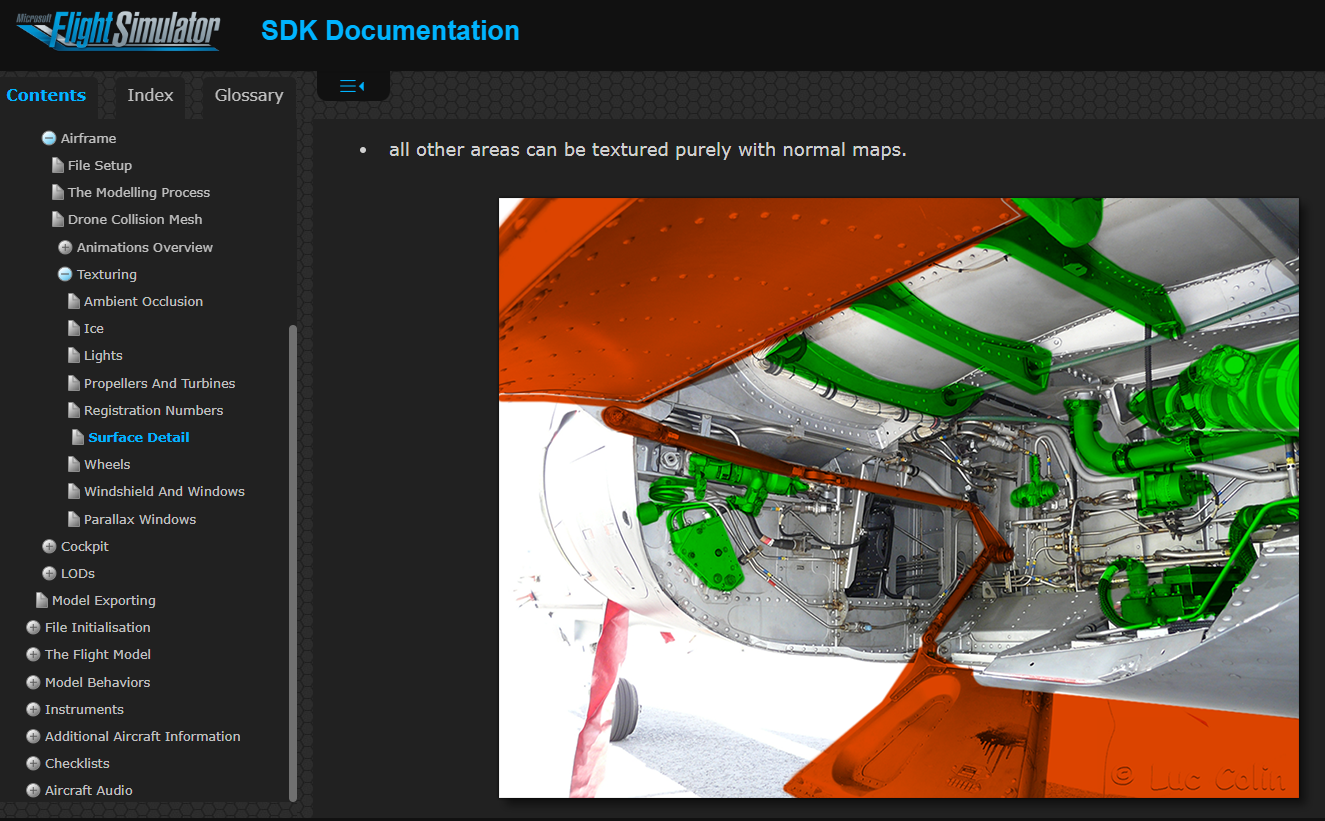Viewport: 1325px width, 821px height.
Task: Collapse the Airframe tree section
Action: 48,139
